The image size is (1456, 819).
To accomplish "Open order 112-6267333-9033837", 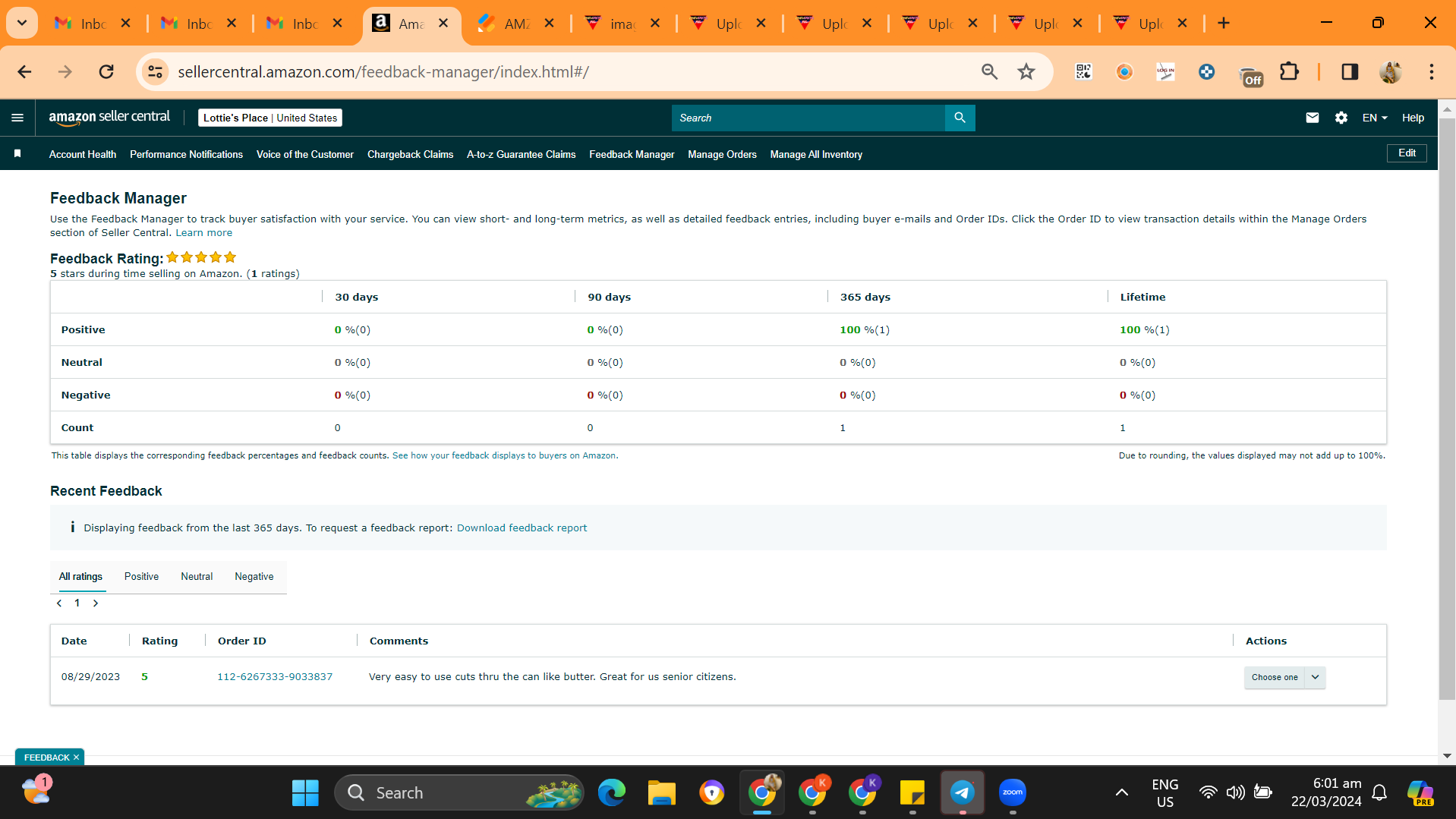I will pyautogui.click(x=275, y=677).
